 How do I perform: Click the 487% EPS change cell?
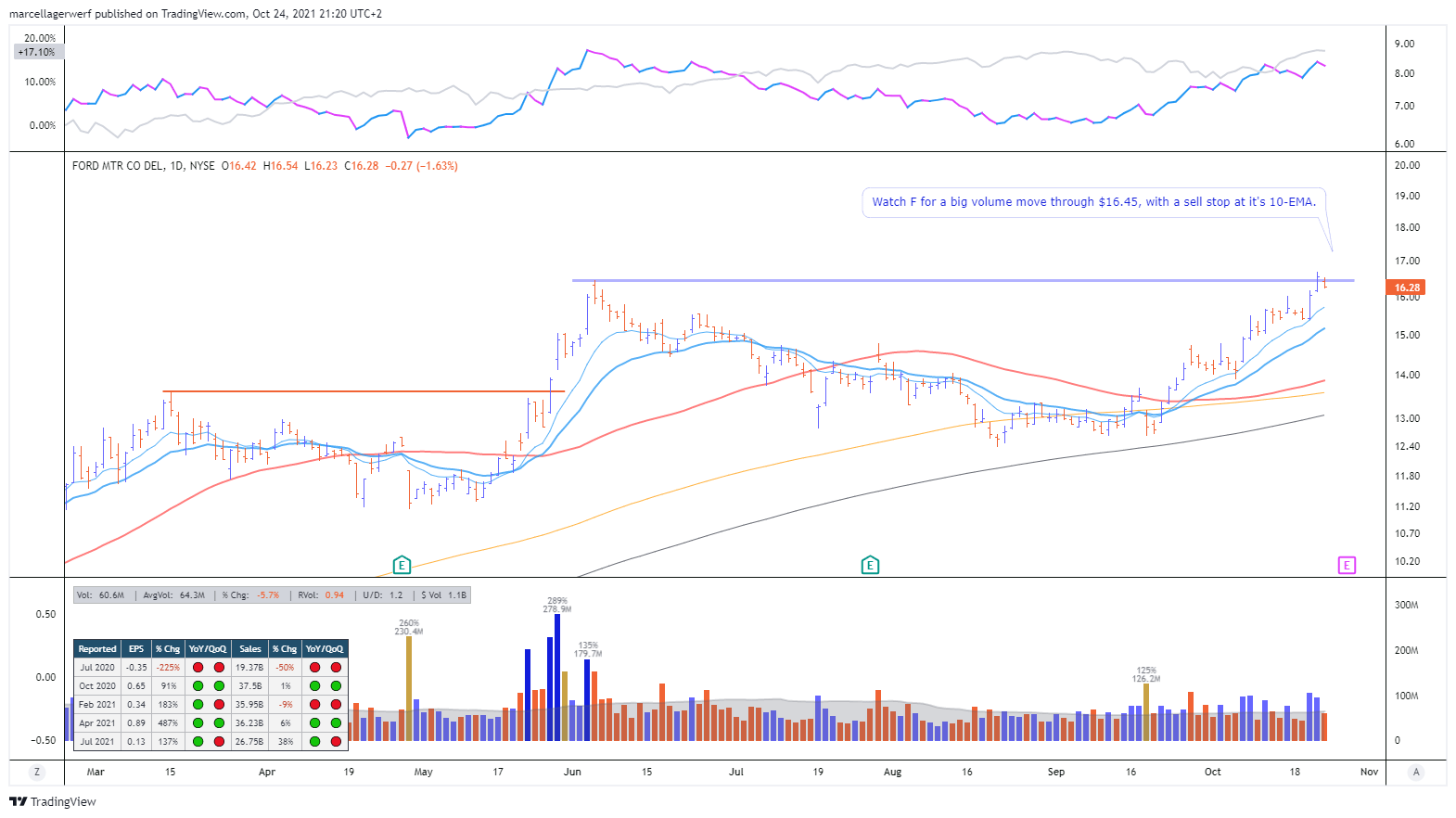(168, 723)
